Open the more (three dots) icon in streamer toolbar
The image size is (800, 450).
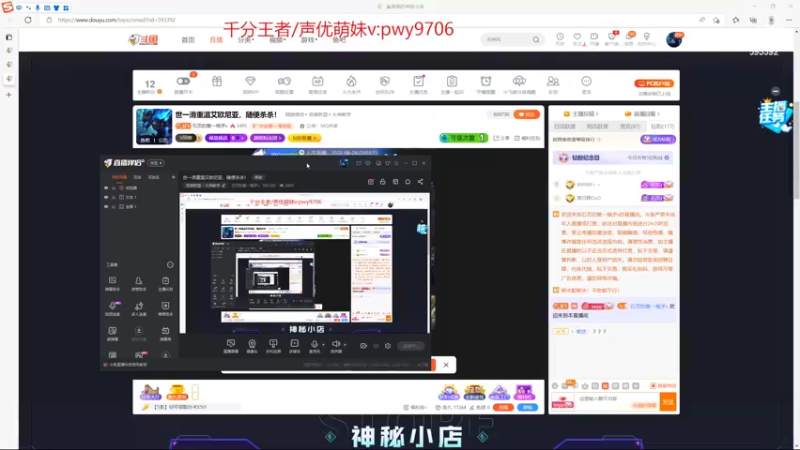tap(586, 82)
